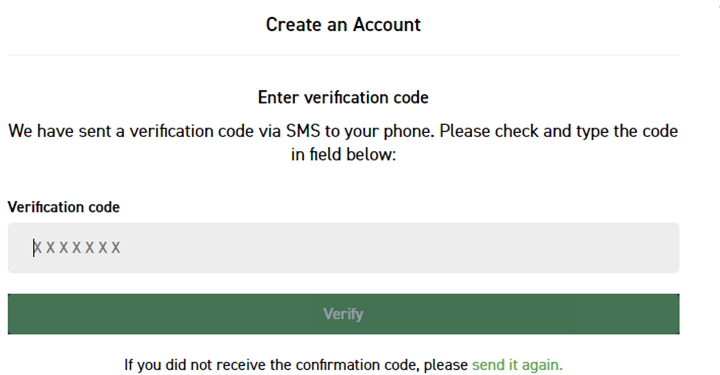The image size is (720, 375).
Task: Click the "Enter verification code" subheading
Action: pyautogui.click(x=343, y=97)
